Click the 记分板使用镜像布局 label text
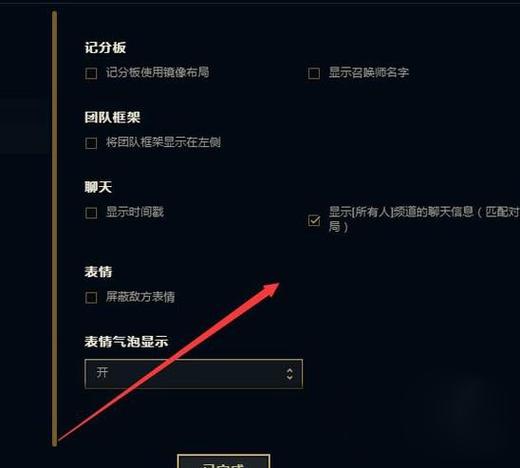The width and height of the screenshot is (520, 468). click(157, 72)
